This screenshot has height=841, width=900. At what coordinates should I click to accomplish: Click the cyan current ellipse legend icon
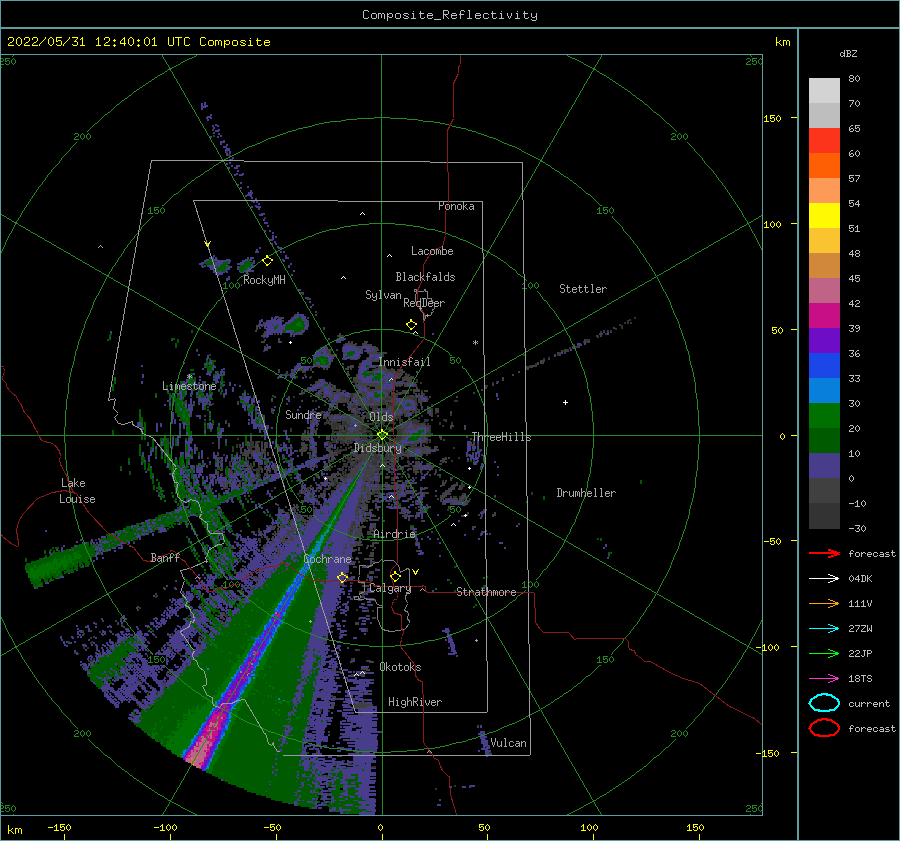[x=824, y=703]
